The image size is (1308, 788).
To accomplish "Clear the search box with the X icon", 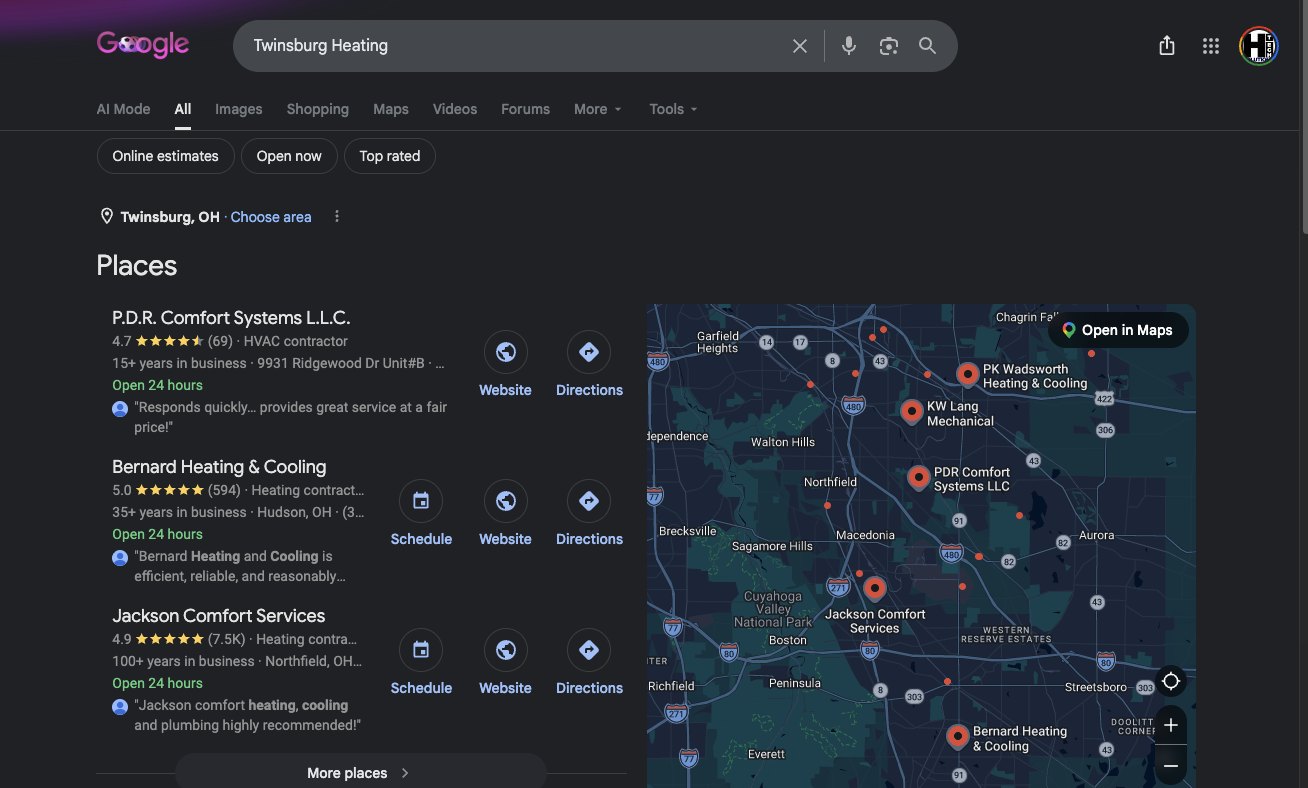I will click(x=799, y=46).
